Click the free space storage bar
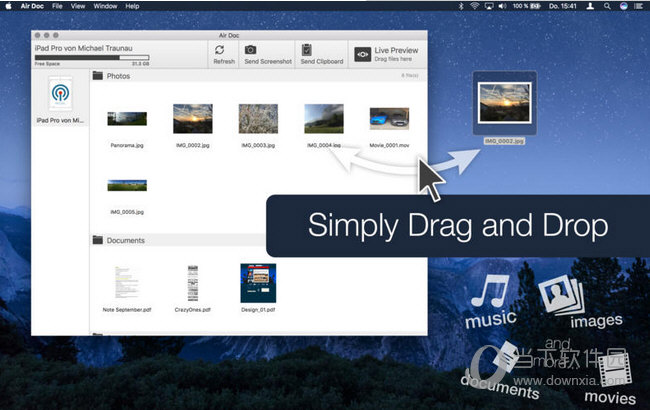Screen dimensions: 650x410 (92, 58)
